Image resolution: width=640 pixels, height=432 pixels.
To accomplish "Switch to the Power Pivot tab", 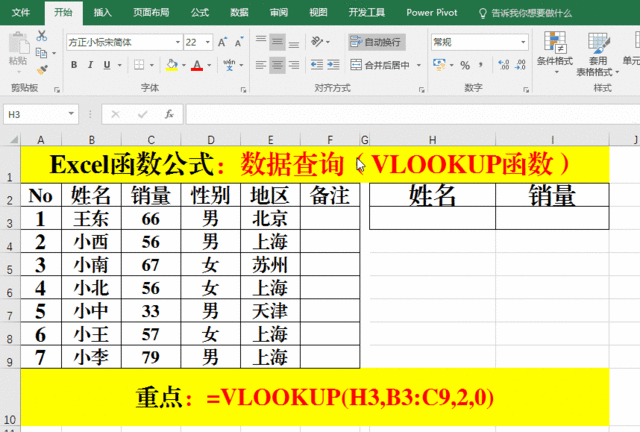I will point(432,12).
